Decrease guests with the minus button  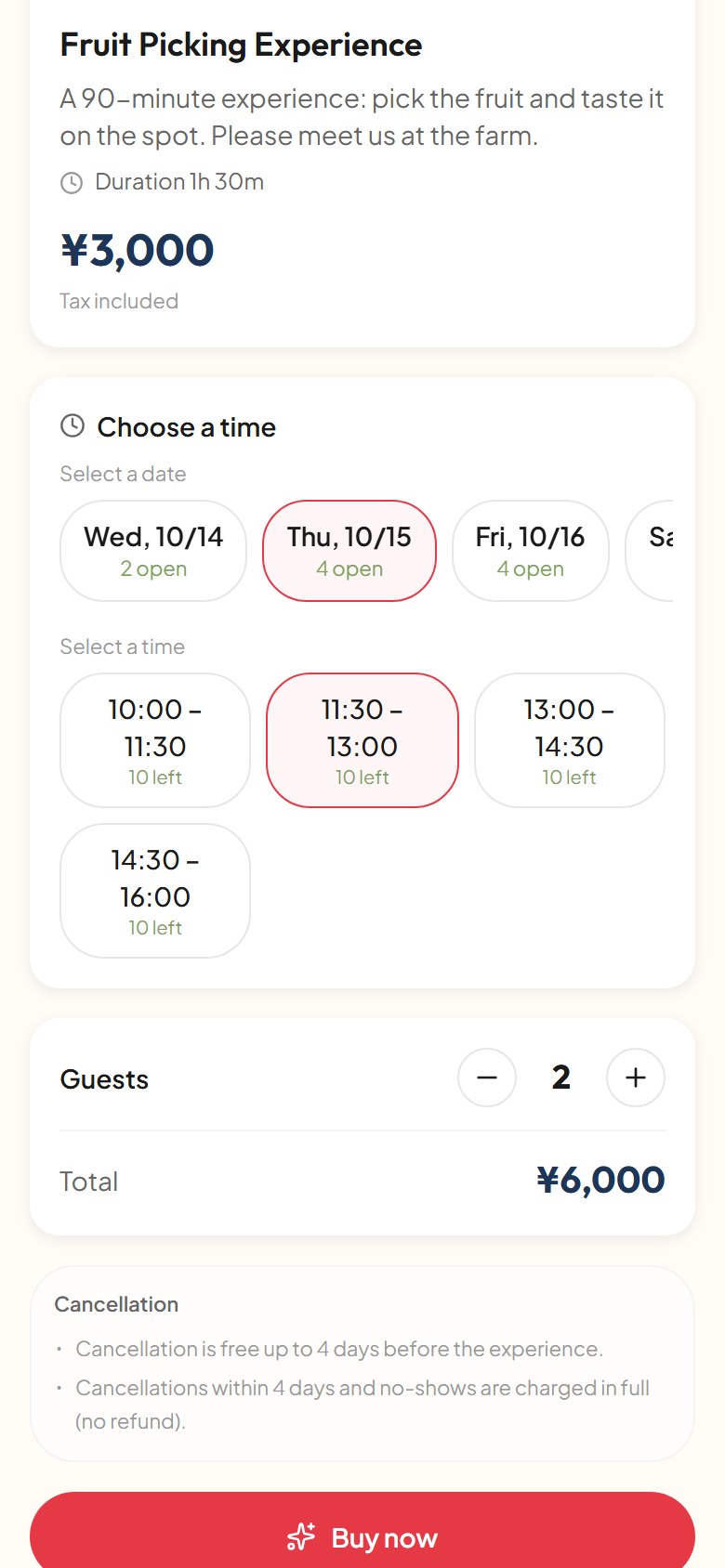487,1078
